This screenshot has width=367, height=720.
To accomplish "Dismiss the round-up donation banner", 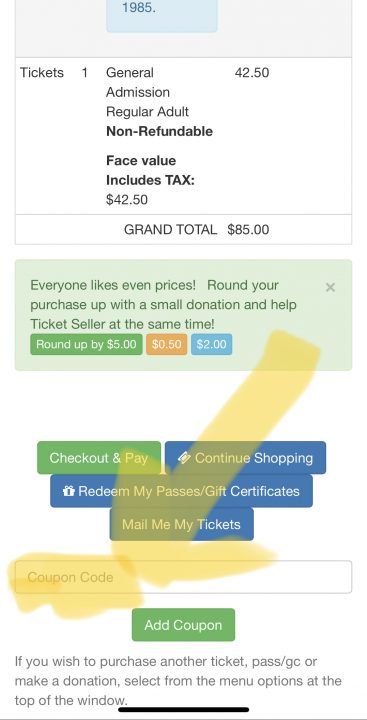I will (330, 287).
